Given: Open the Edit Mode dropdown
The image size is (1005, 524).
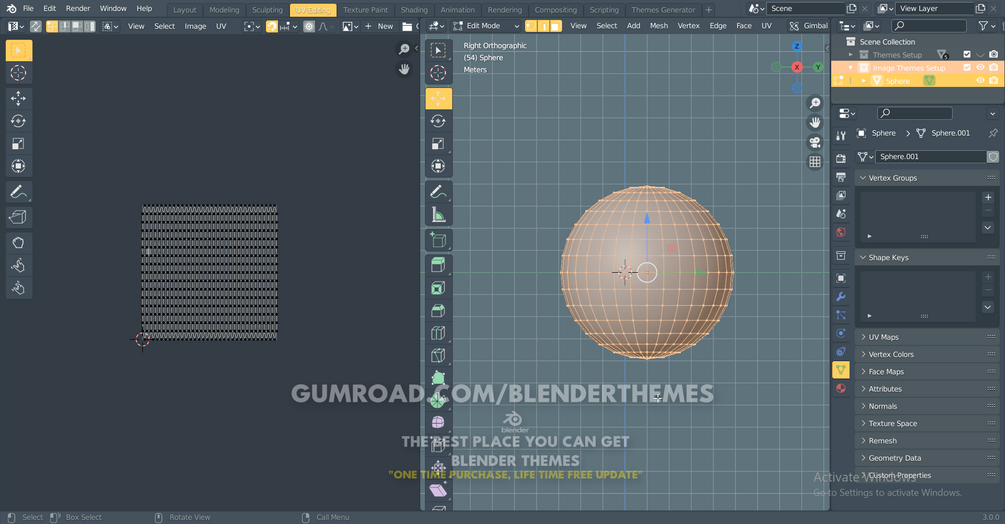Looking at the screenshot, I should 486,26.
